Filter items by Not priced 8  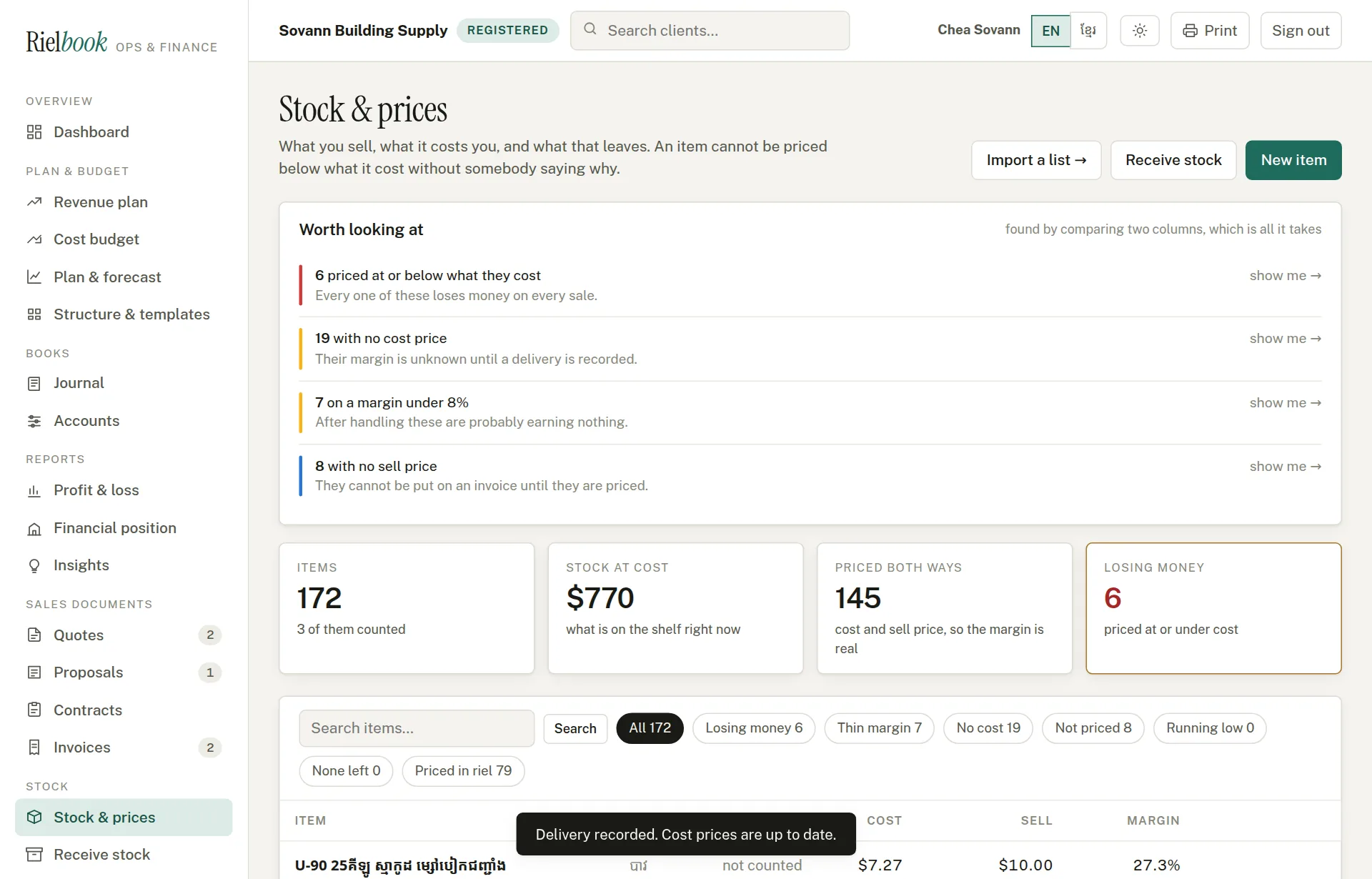pos(1093,728)
